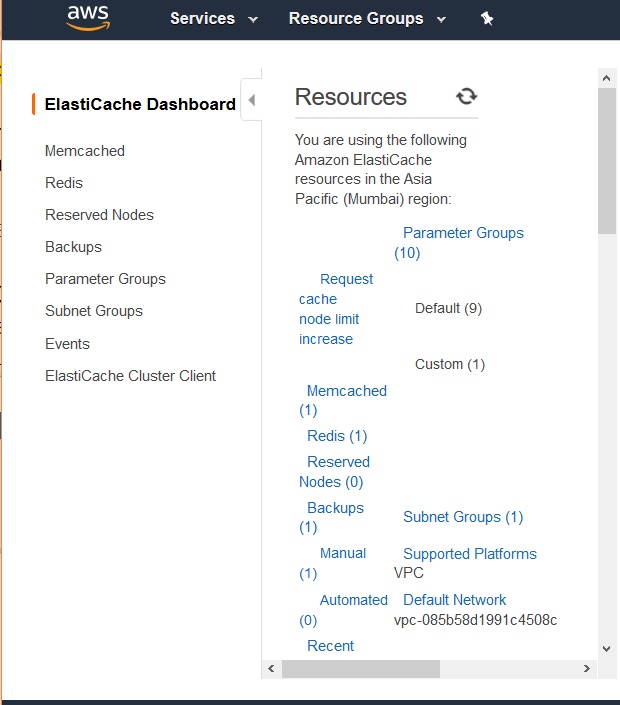
Task: Click the Parameter Groups (10) link
Action: [462, 233]
